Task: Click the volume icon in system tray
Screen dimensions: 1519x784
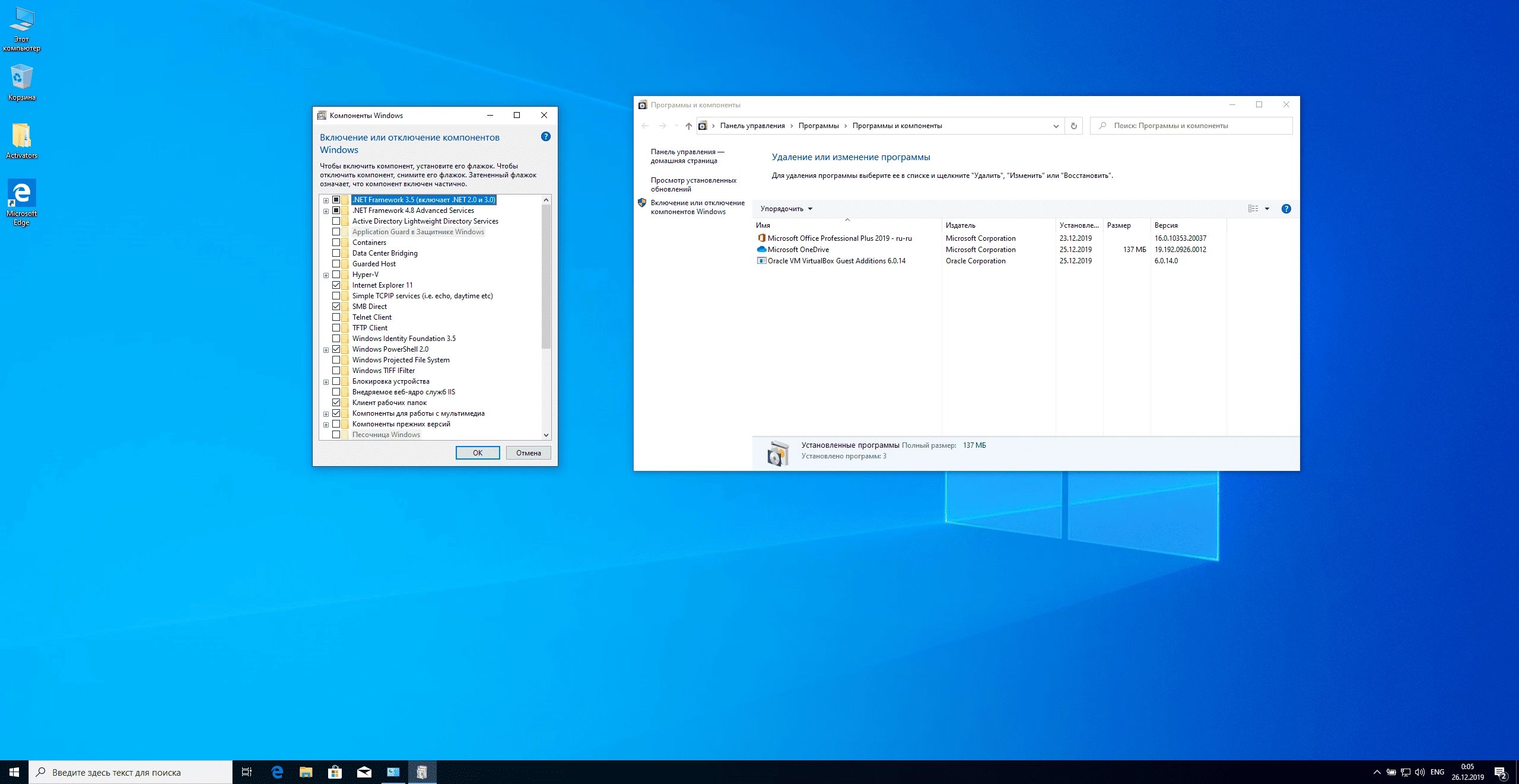Action: [1420, 772]
